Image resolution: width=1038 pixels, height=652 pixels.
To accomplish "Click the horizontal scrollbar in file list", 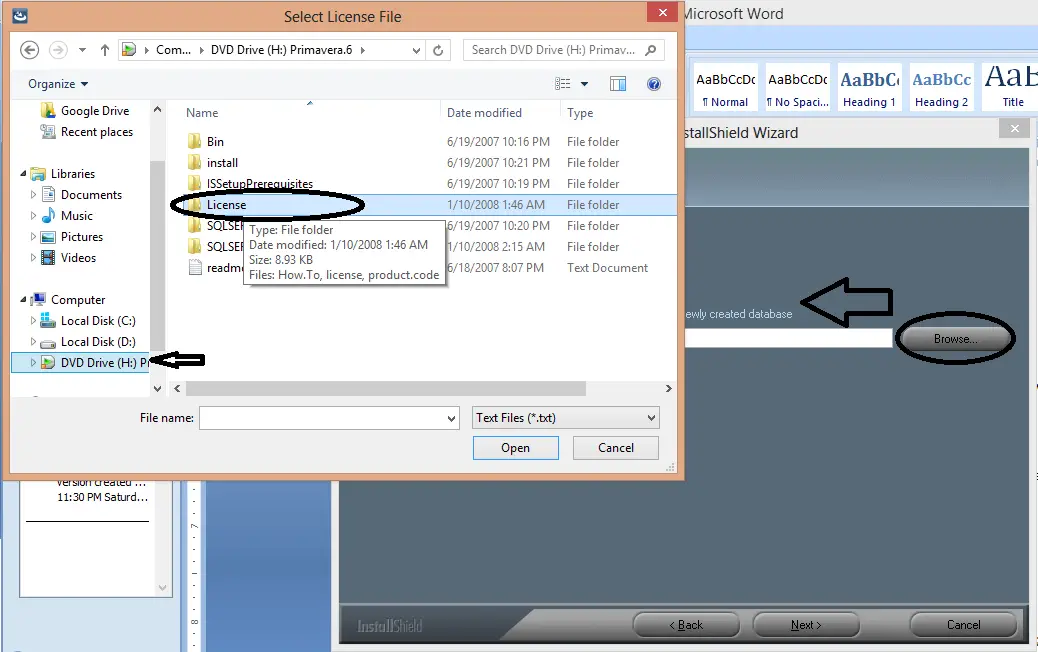I will coord(385,389).
